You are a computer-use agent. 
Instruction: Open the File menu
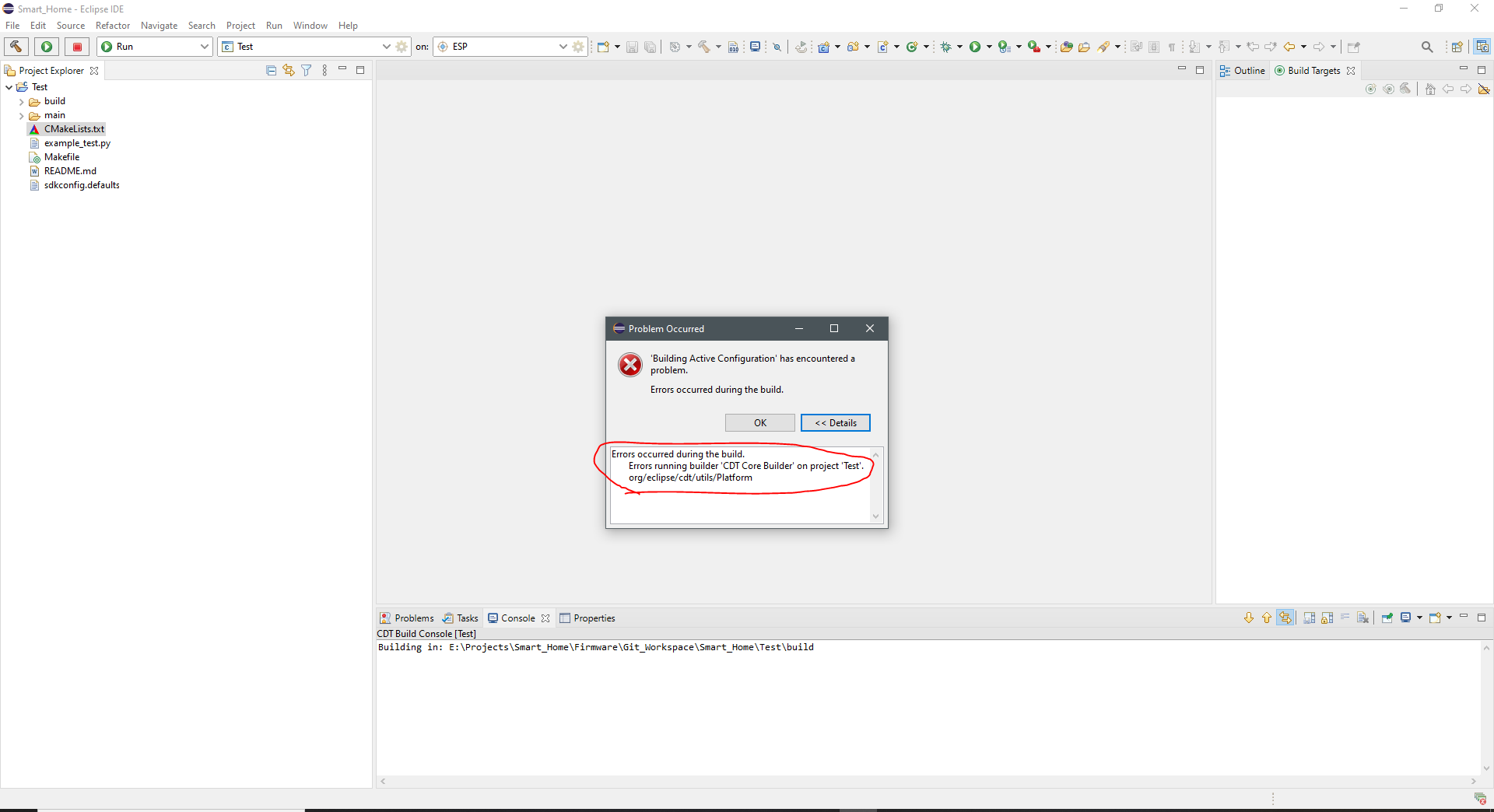(x=12, y=26)
